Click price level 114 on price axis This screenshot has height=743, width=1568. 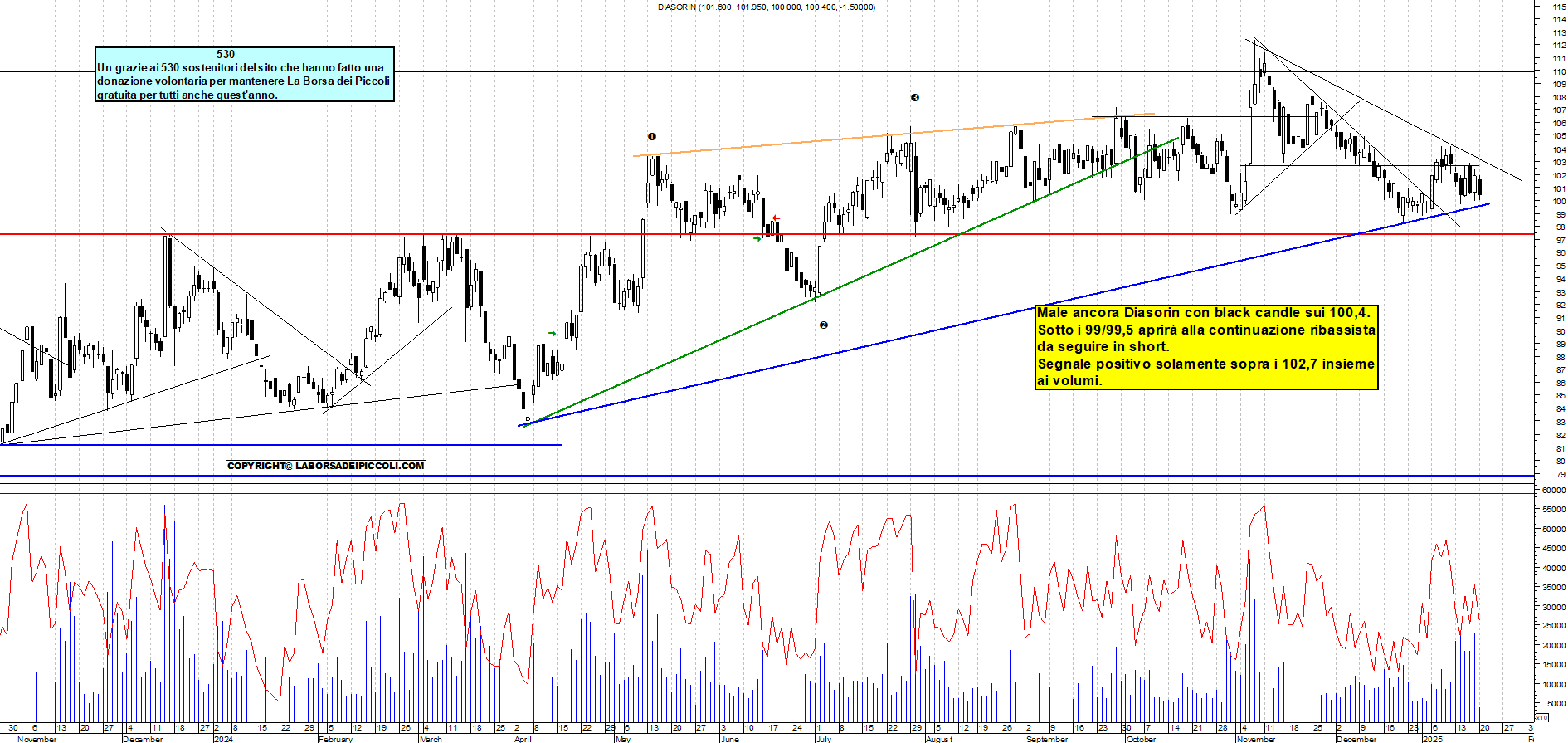coord(1559,19)
